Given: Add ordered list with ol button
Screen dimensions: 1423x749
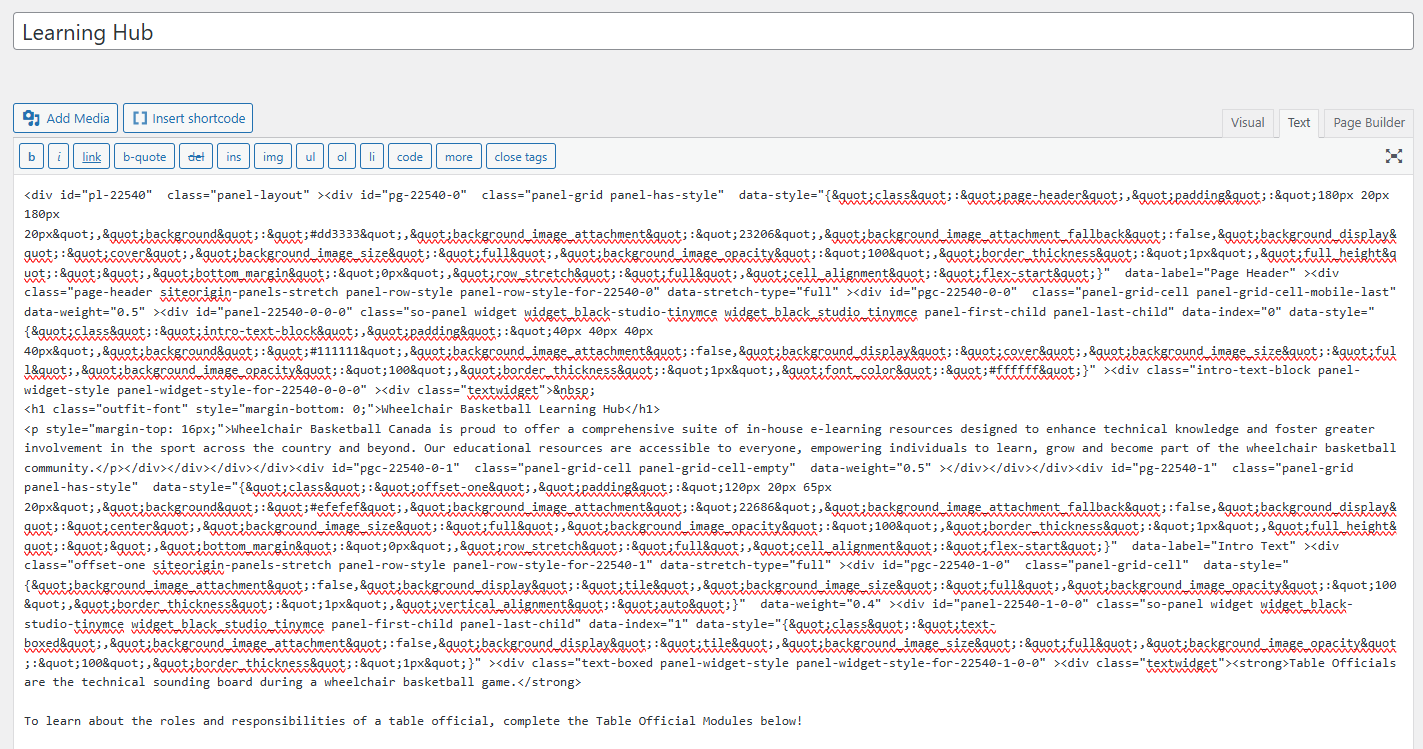Looking at the screenshot, I should point(341,157).
